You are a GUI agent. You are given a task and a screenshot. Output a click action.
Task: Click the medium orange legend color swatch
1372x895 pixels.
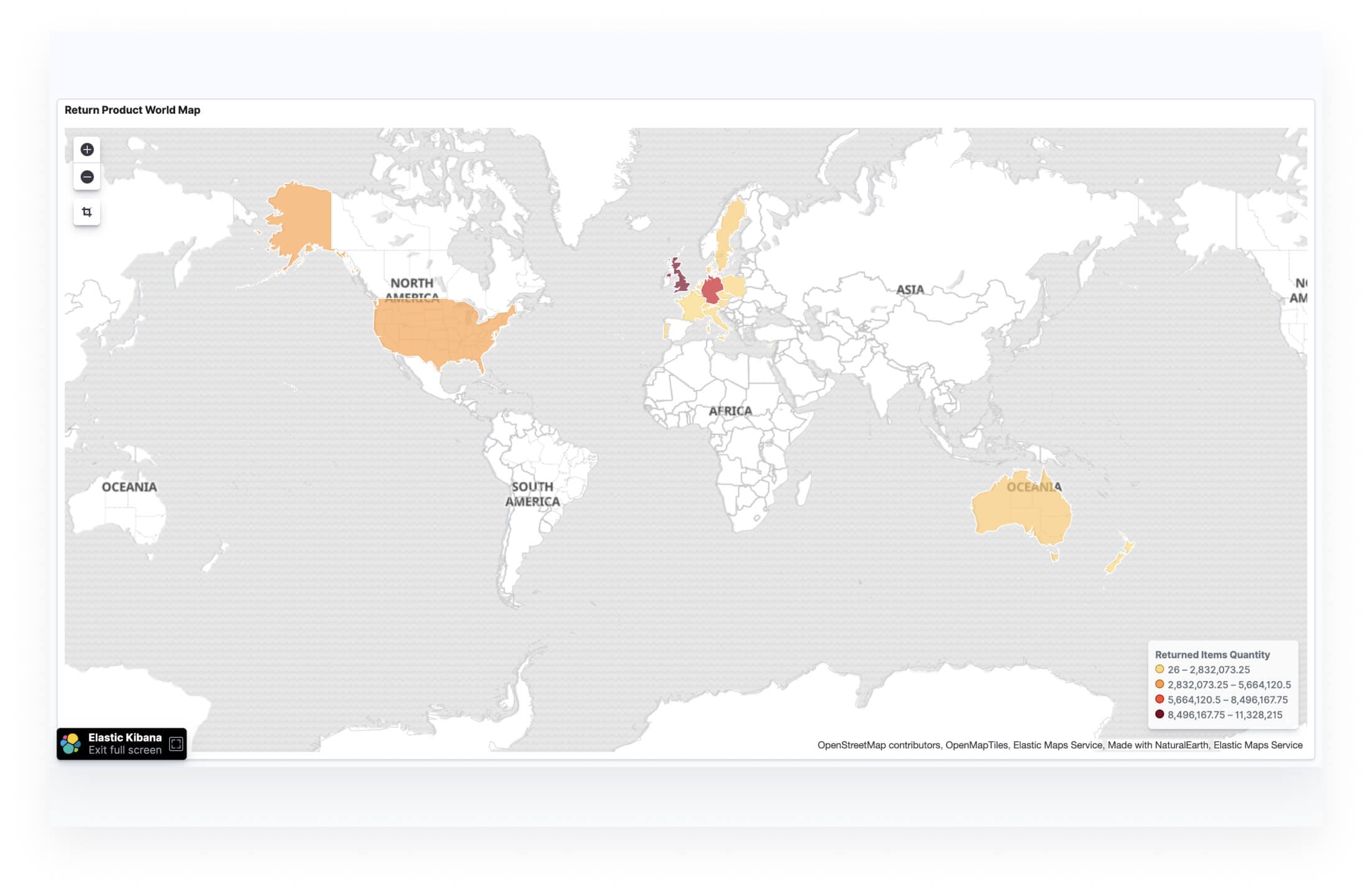[1155, 684]
